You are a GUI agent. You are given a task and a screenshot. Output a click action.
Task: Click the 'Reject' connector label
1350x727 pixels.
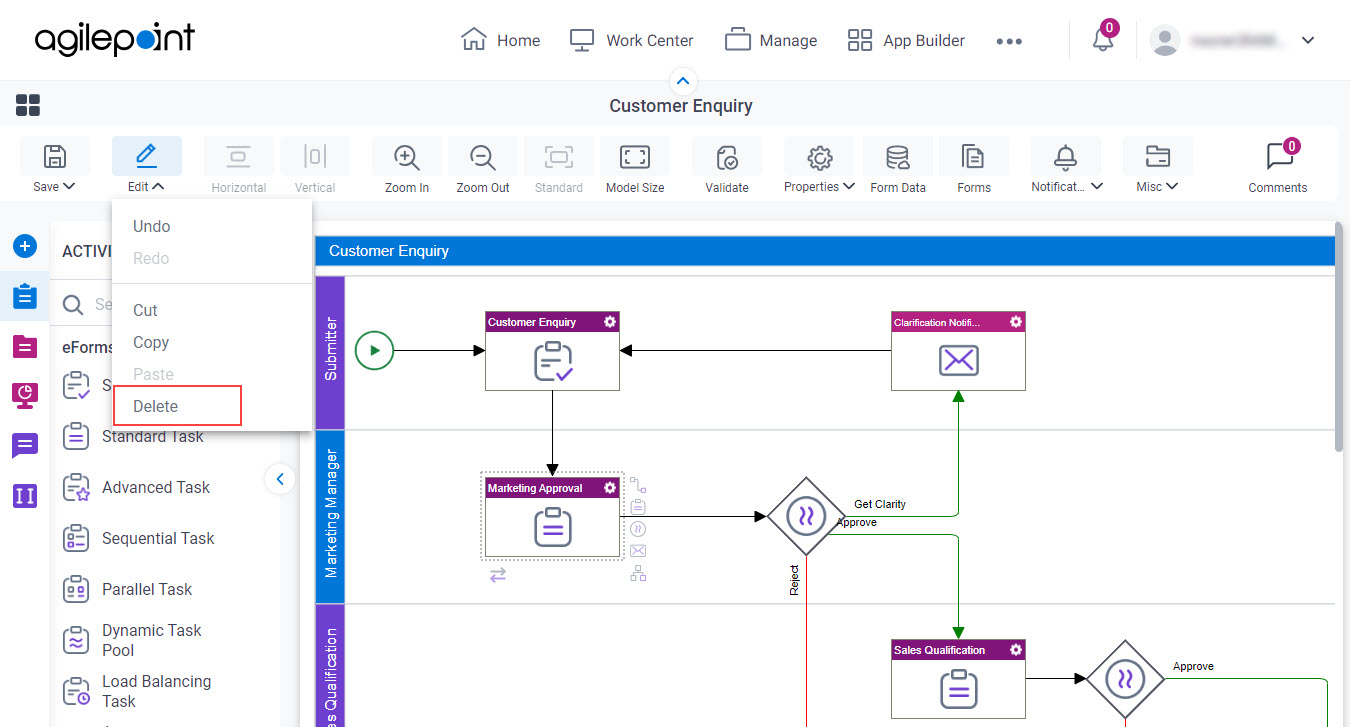click(794, 581)
